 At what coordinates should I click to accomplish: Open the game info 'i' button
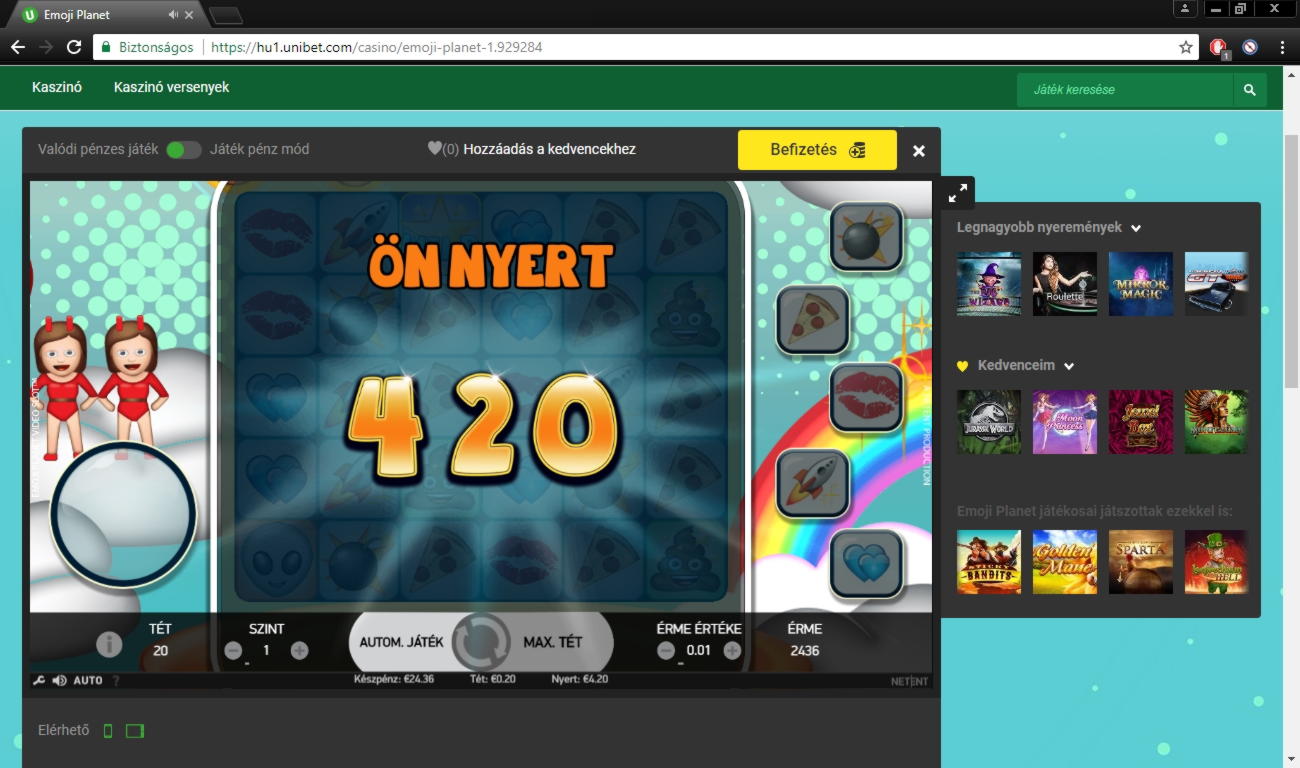(x=109, y=645)
